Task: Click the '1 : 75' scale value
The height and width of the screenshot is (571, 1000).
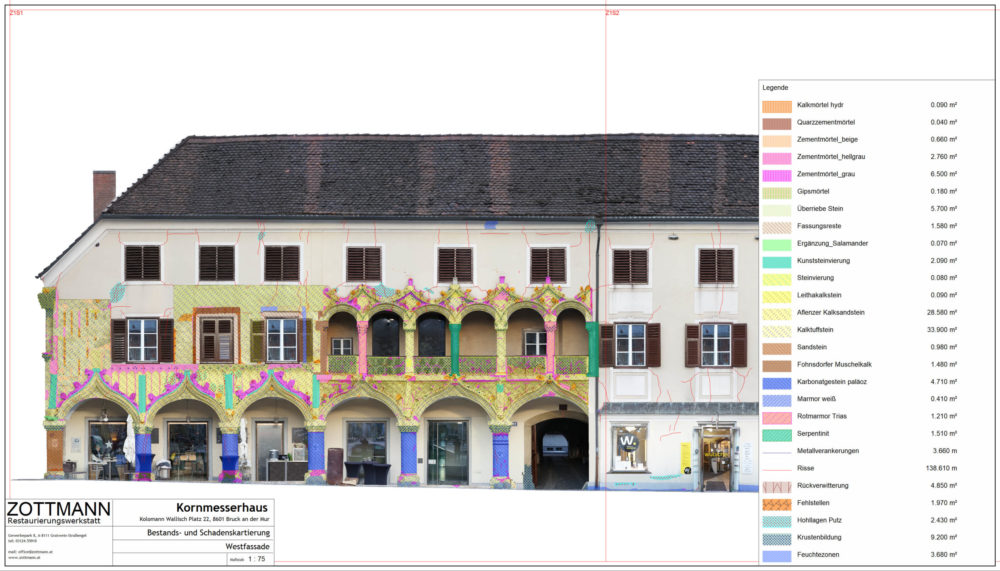Action: point(256,560)
